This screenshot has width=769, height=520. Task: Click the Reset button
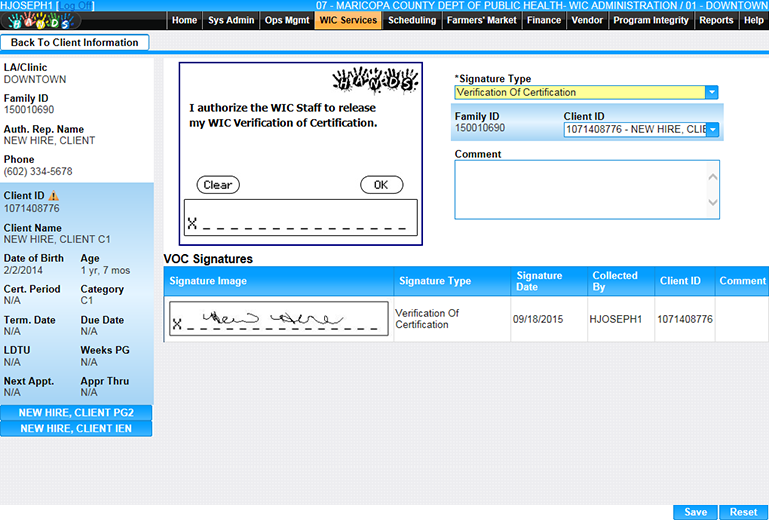click(x=743, y=512)
